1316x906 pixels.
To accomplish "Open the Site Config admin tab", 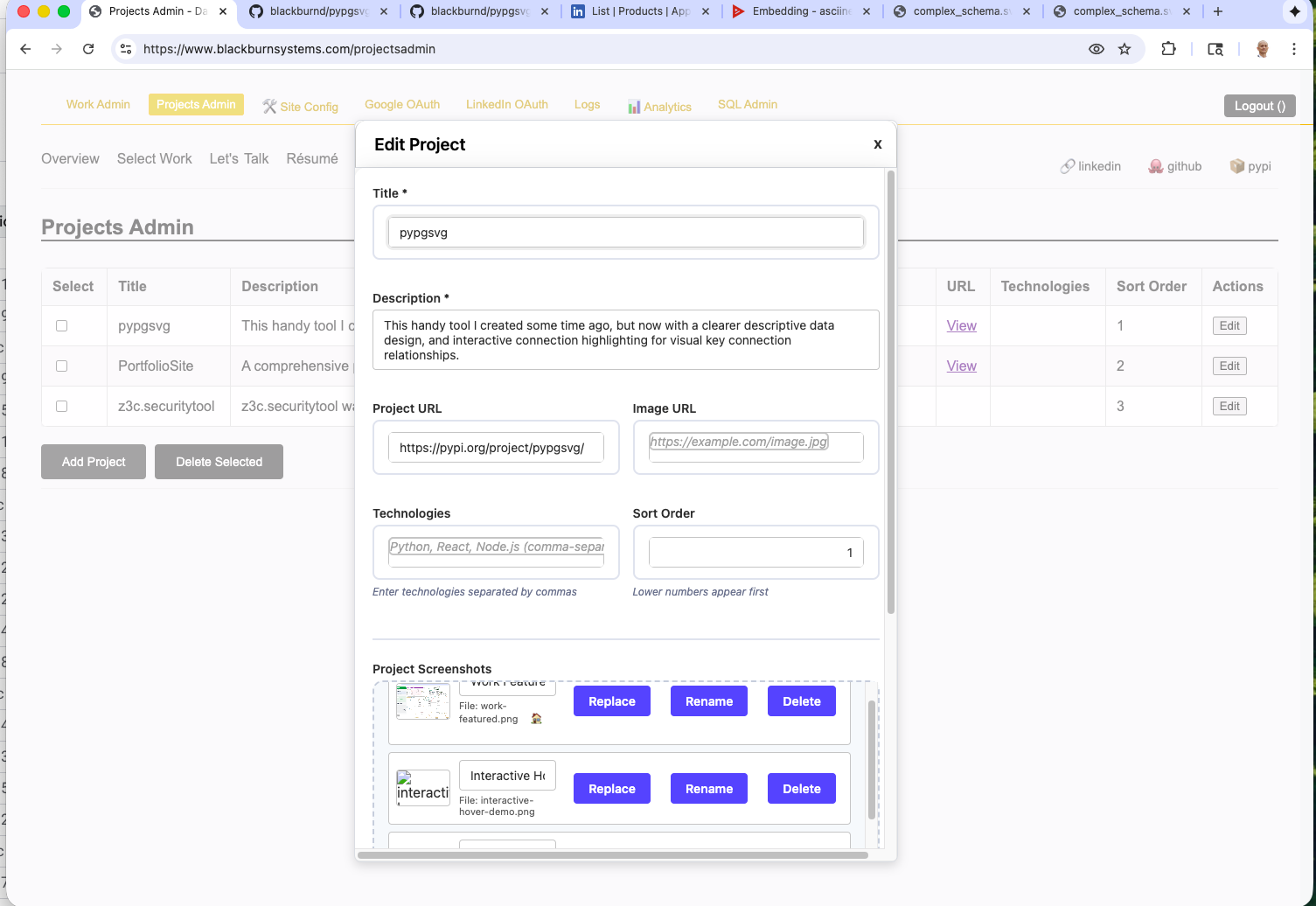I will click(300, 107).
